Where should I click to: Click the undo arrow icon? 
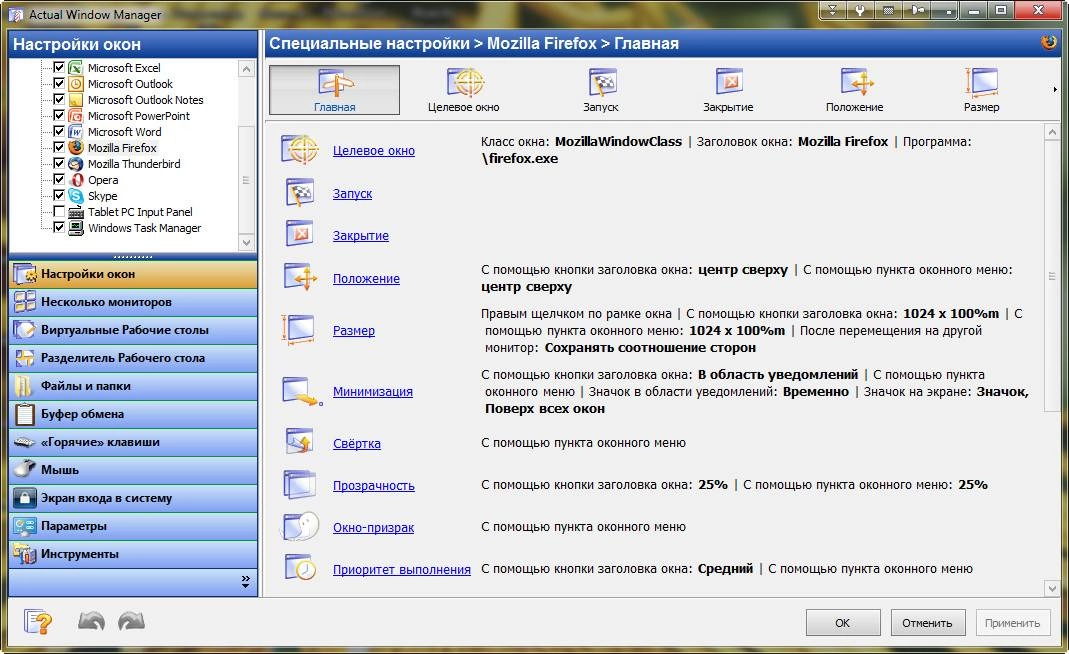click(x=91, y=621)
